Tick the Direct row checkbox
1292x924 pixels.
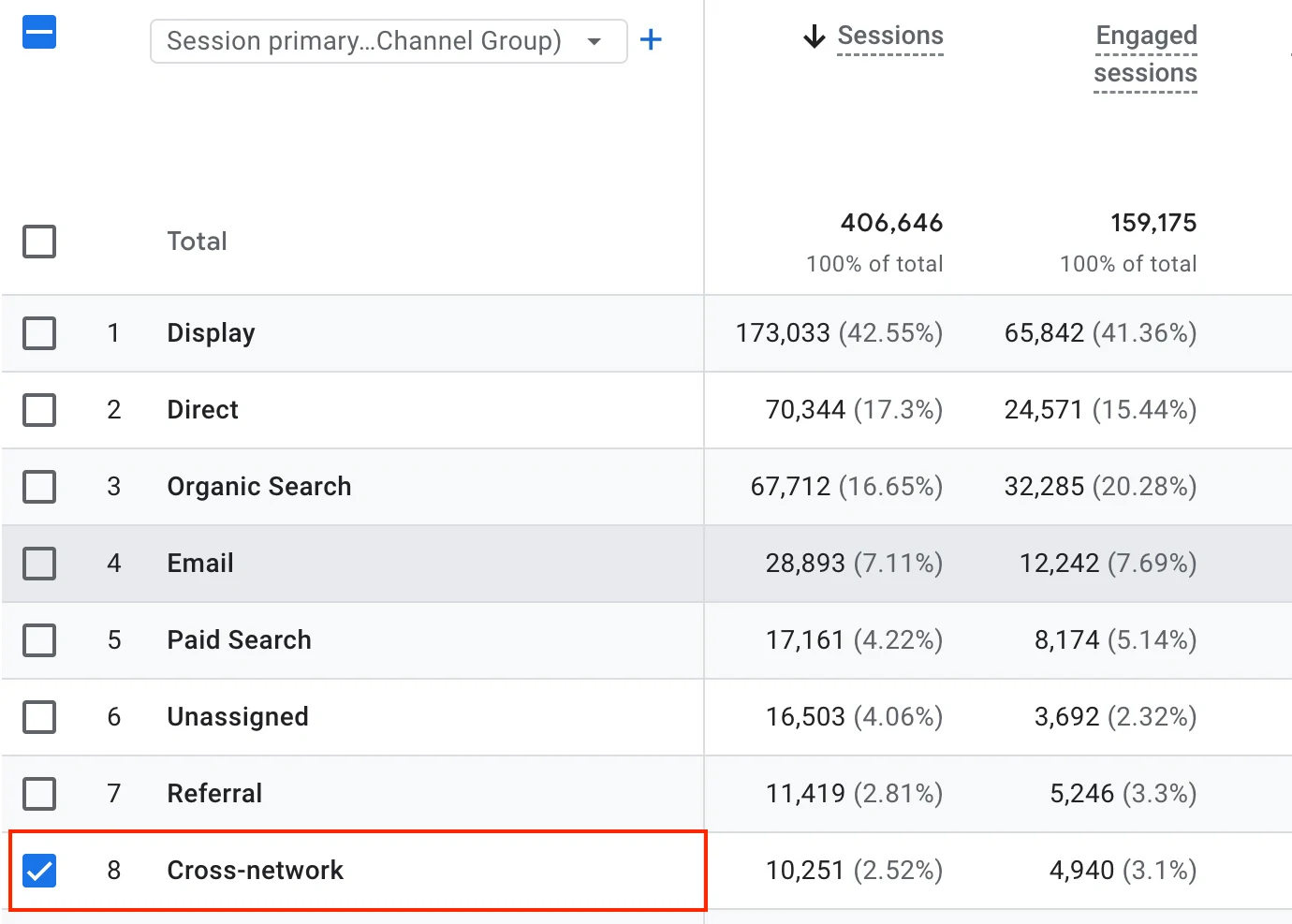click(39, 410)
